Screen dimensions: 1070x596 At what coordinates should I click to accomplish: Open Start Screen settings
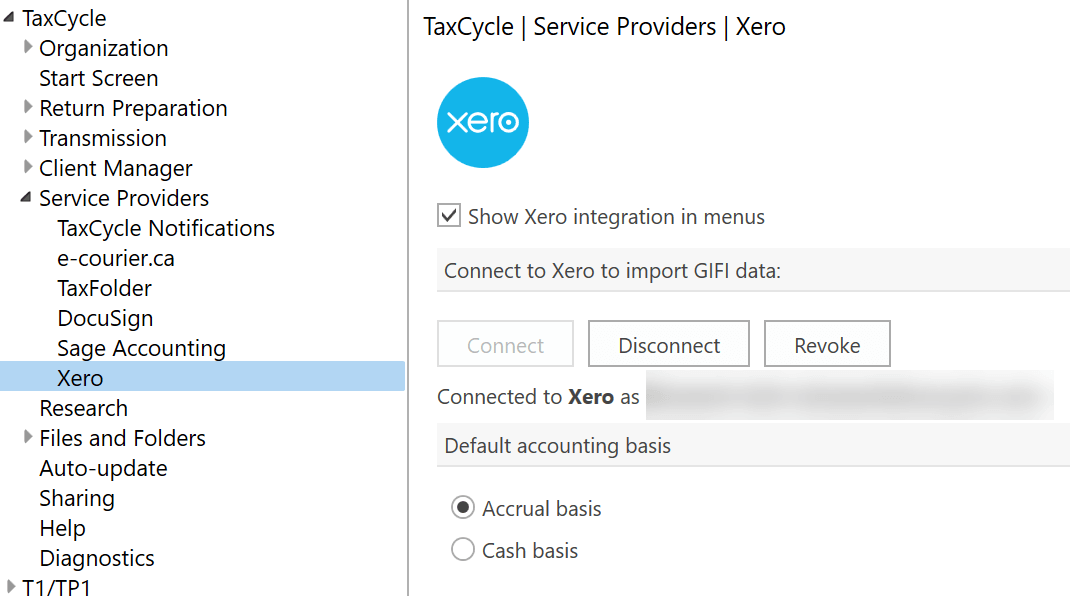pyautogui.click(x=98, y=79)
